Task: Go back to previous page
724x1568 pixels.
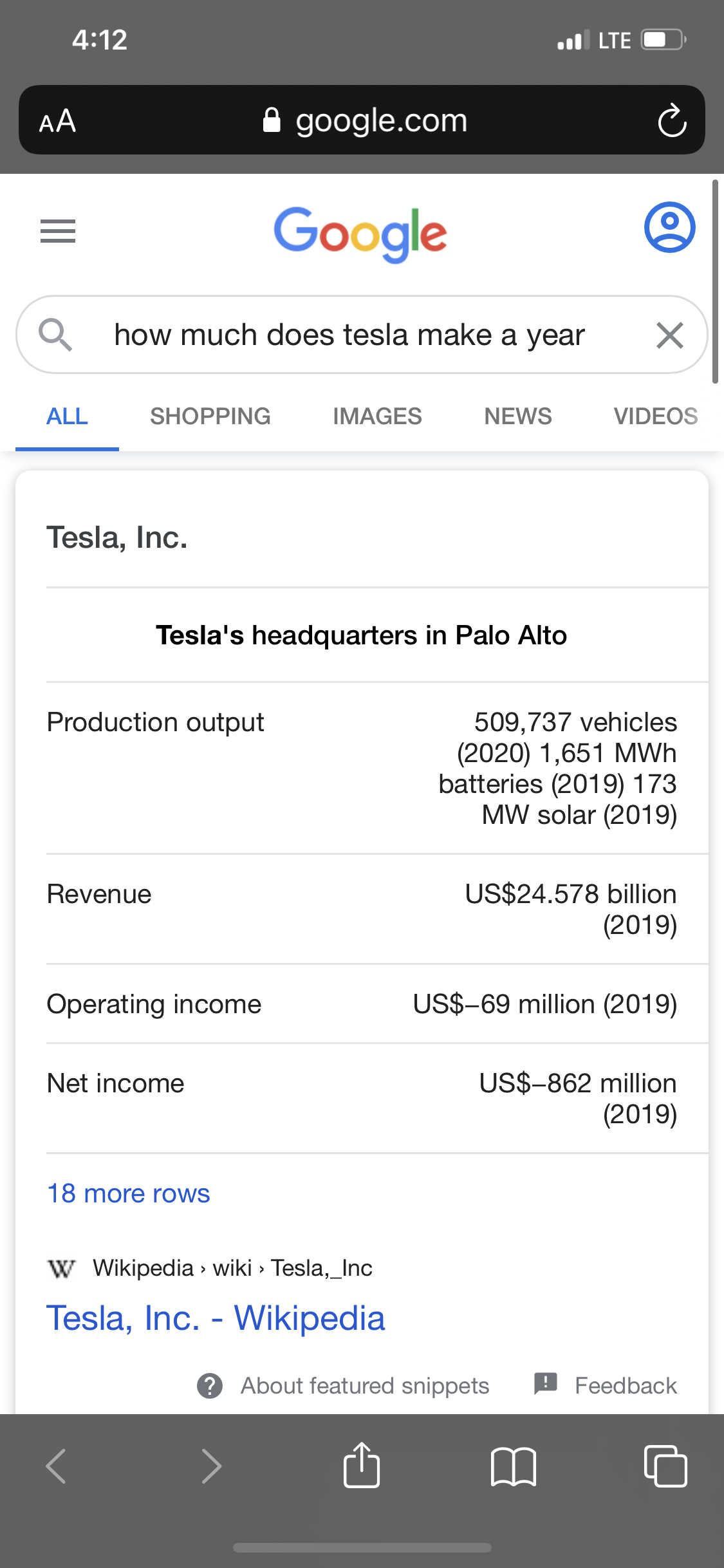Action: (x=57, y=1466)
